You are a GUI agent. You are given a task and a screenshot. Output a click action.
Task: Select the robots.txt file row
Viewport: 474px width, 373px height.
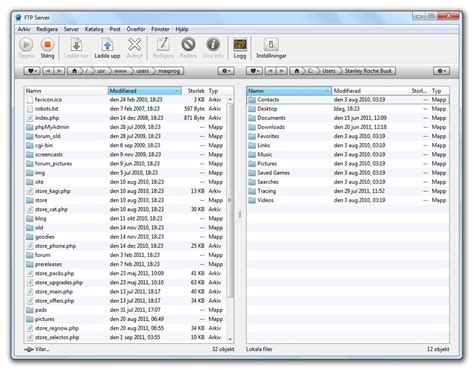click(125, 109)
